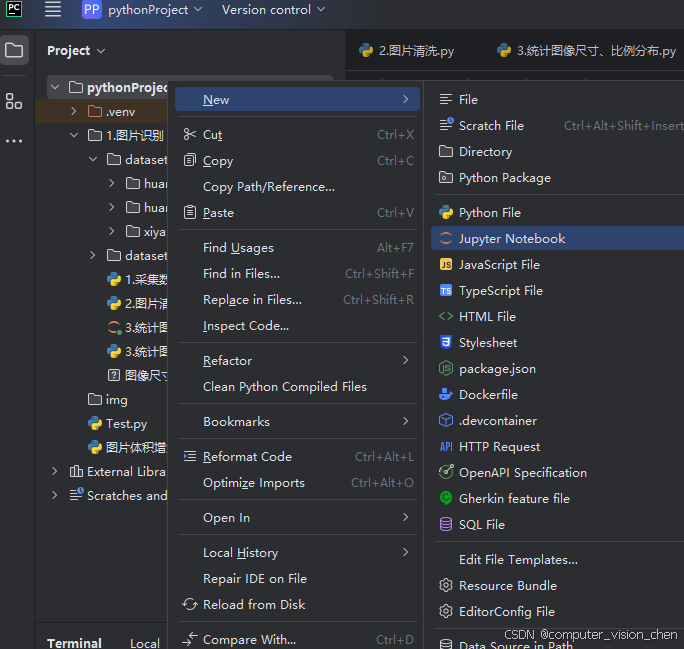The image size is (684, 649).
Task: Choose Find Usages from context menu
Action: (x=297, y=247)
